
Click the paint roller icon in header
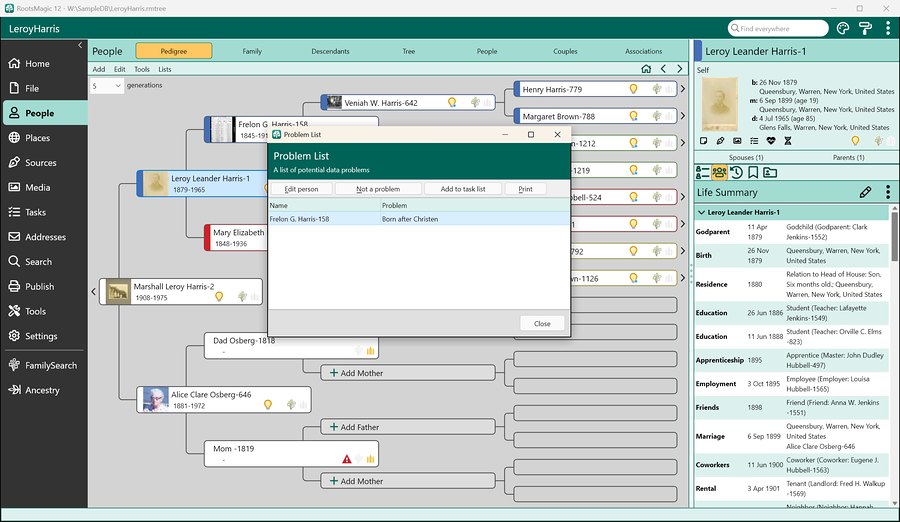tap(865, 28)
